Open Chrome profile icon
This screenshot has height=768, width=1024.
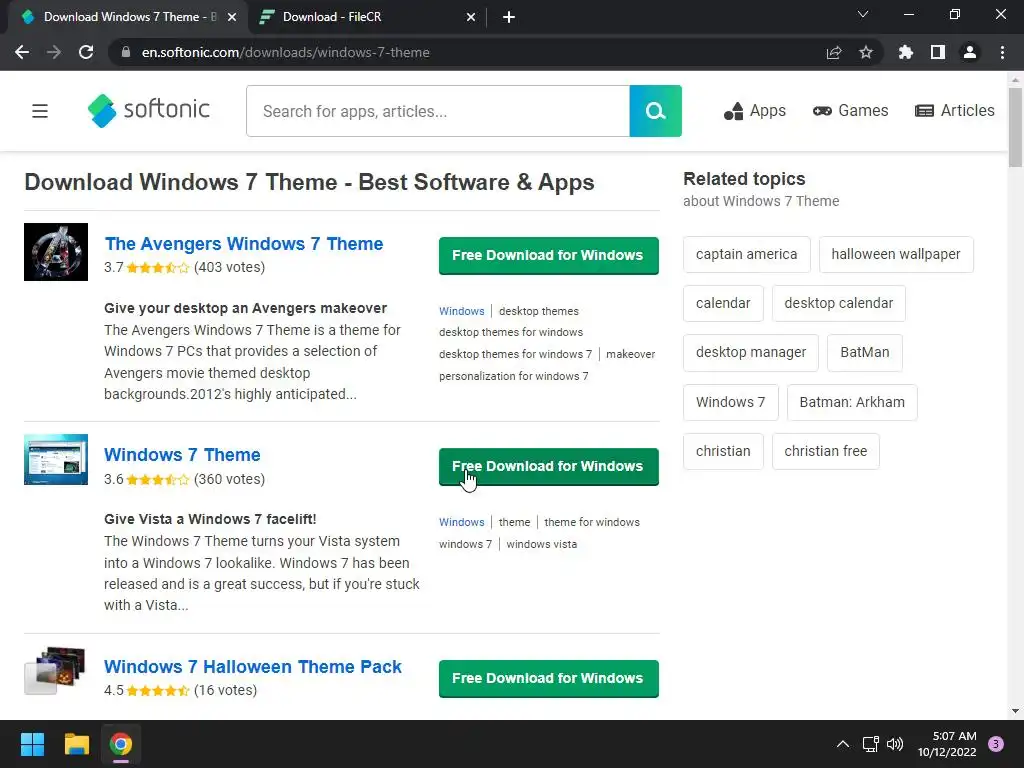tap(970, 52)
